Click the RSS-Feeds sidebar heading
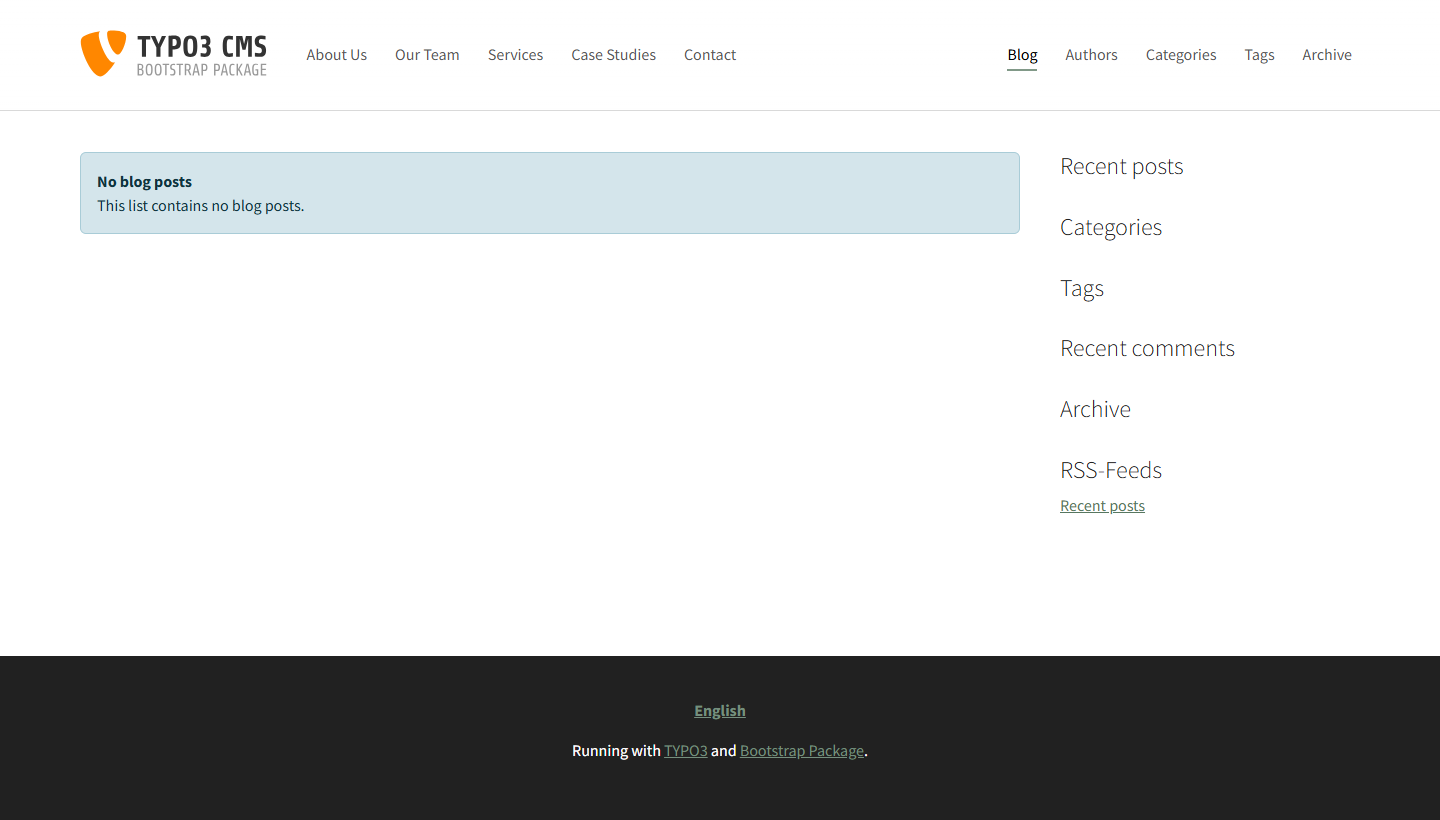Screen dimensions: 1440x820 point(1110,470)
